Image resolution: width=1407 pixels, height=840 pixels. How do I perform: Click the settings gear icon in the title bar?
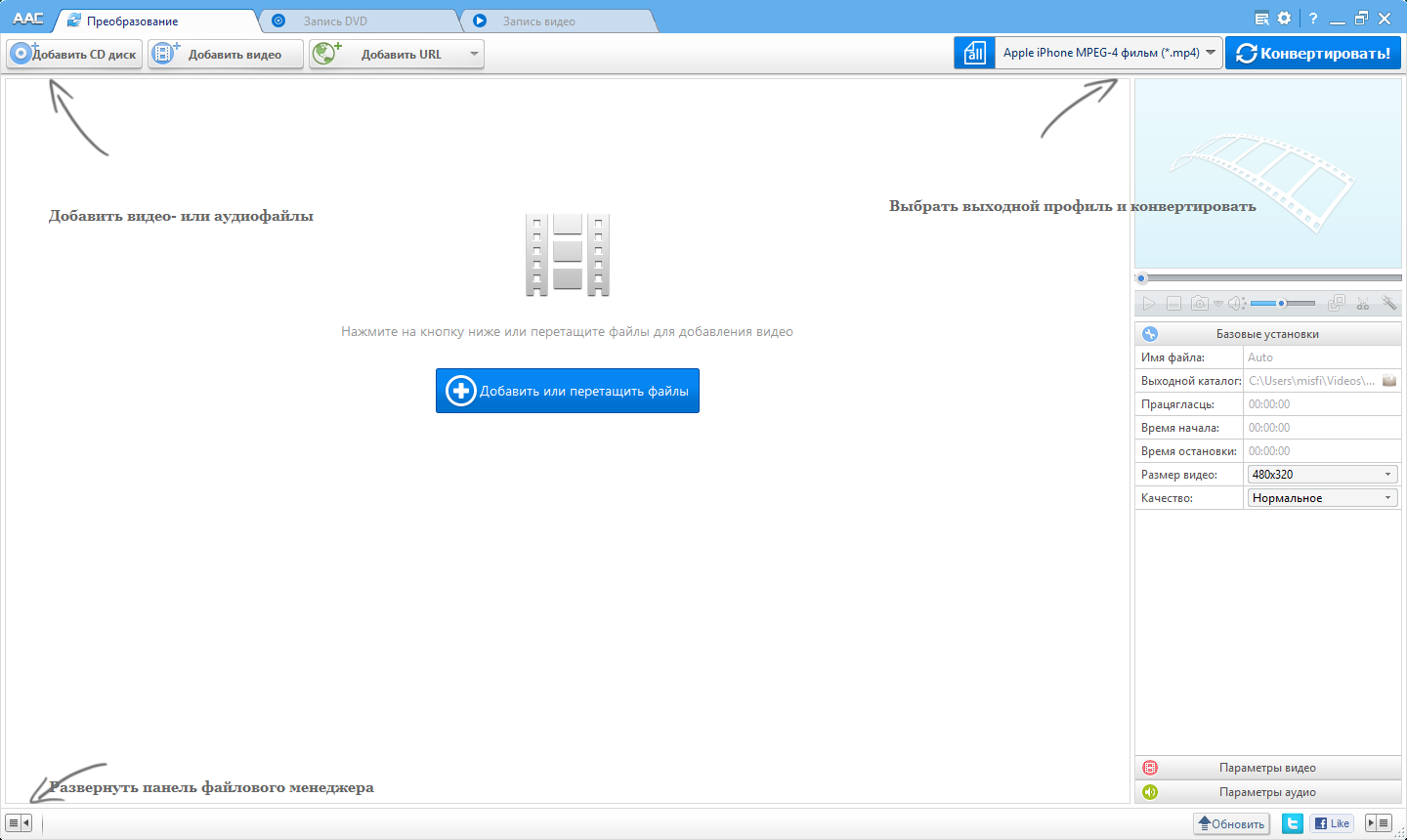pos(1284,17)
